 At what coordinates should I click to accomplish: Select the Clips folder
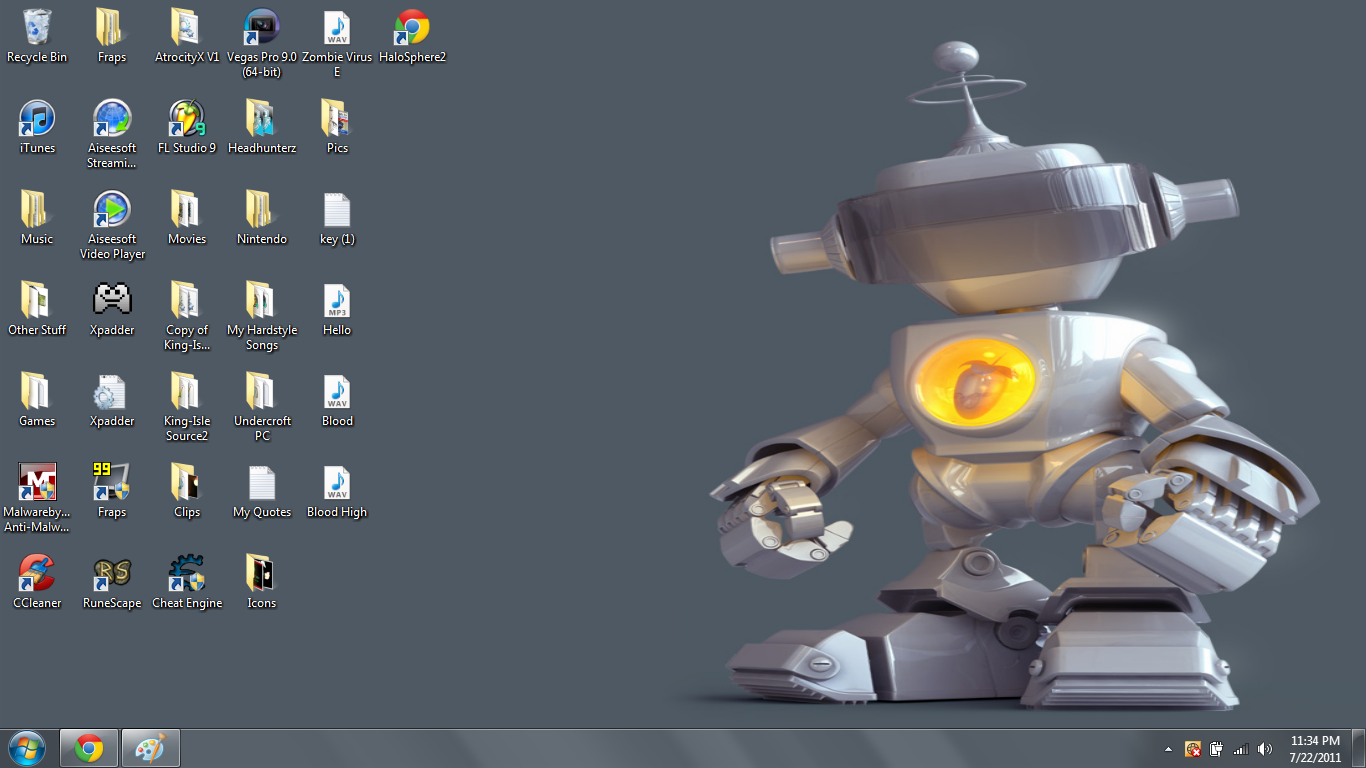187,491
